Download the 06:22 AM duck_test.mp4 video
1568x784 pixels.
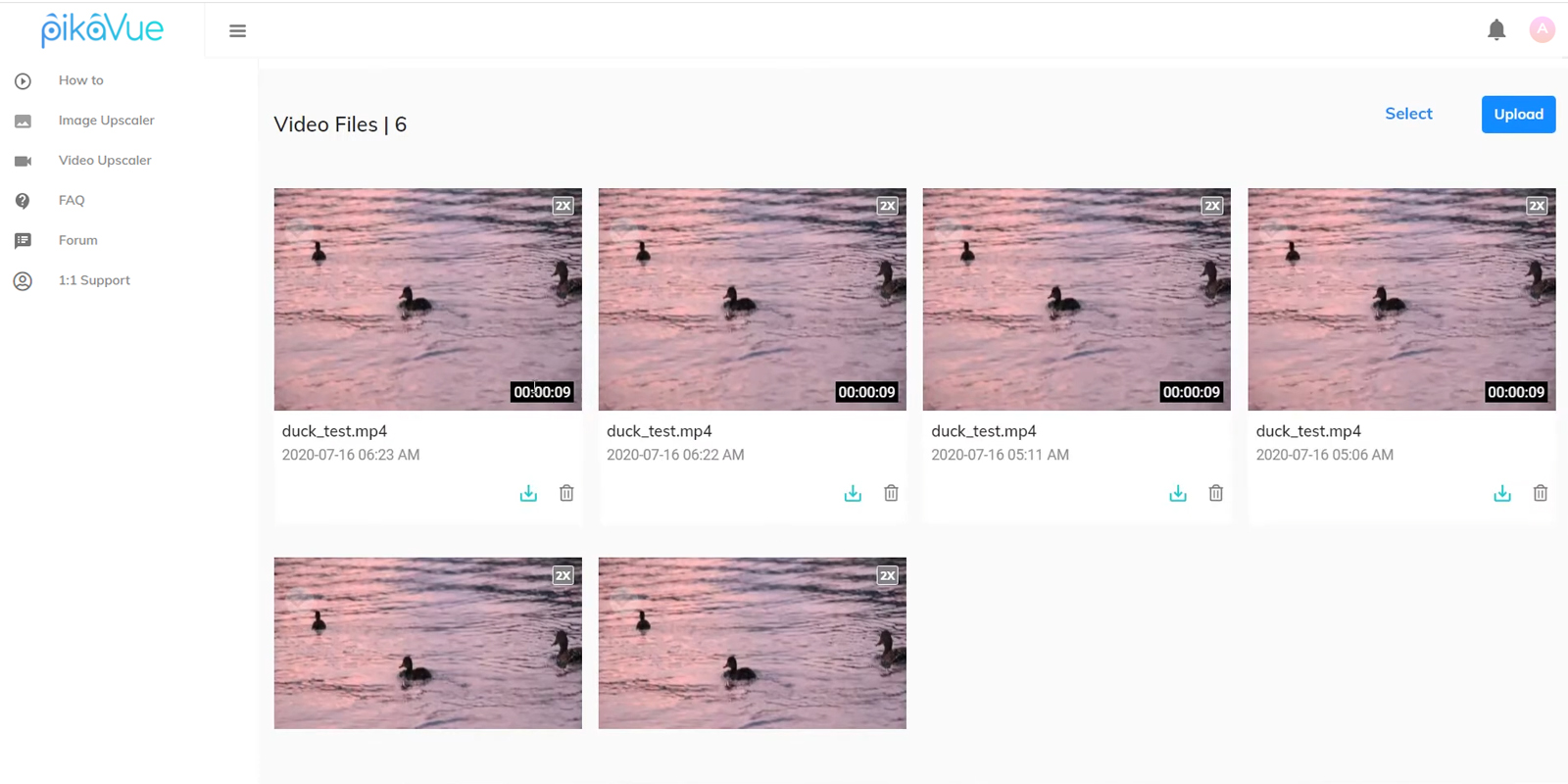pos(853,493)
